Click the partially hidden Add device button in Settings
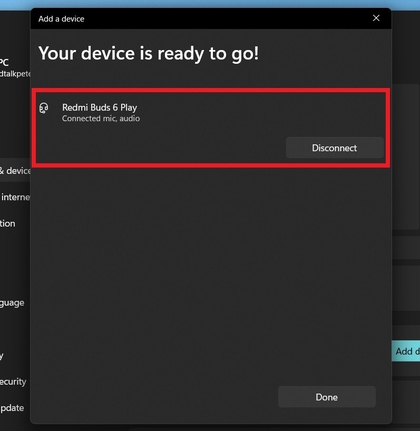Viewport: 420px width, 431px height. pyautogui.click(x=406, y=351)
